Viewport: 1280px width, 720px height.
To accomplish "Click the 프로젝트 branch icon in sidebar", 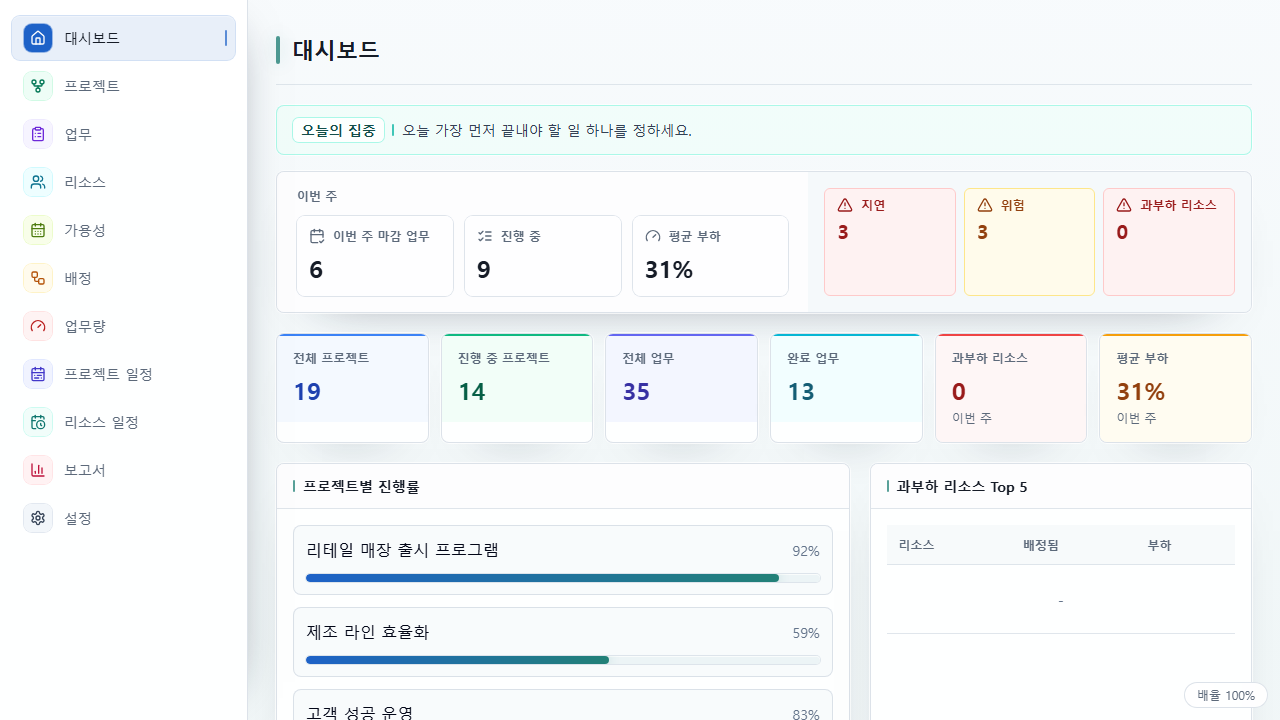I will (38, 86).
